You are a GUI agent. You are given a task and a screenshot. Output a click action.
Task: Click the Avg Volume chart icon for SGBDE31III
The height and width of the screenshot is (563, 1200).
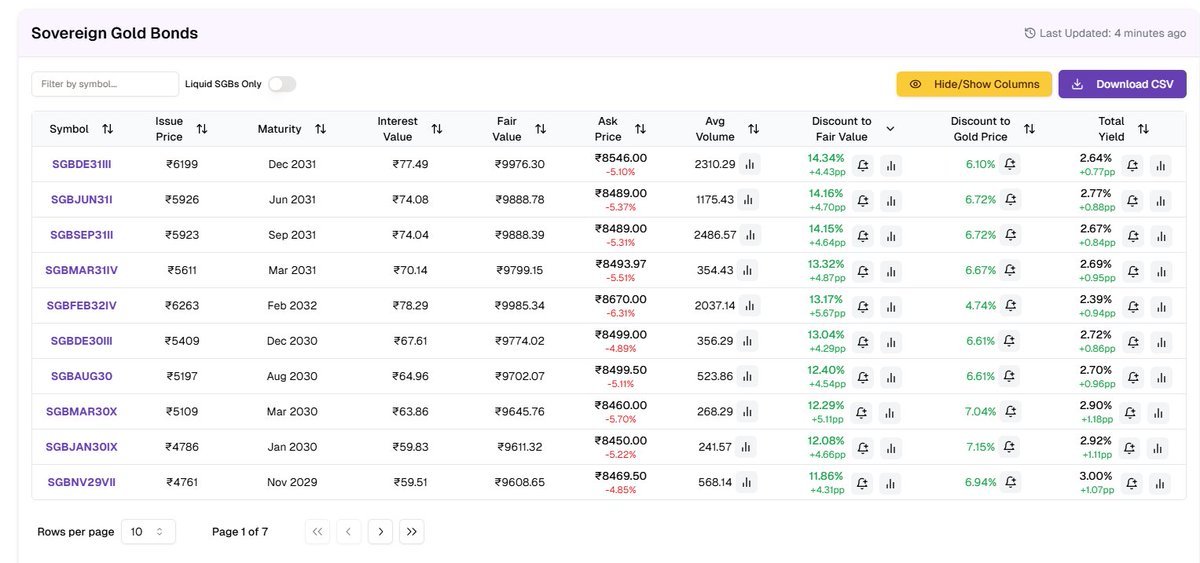pyautogui.click(x=749, y=165)
